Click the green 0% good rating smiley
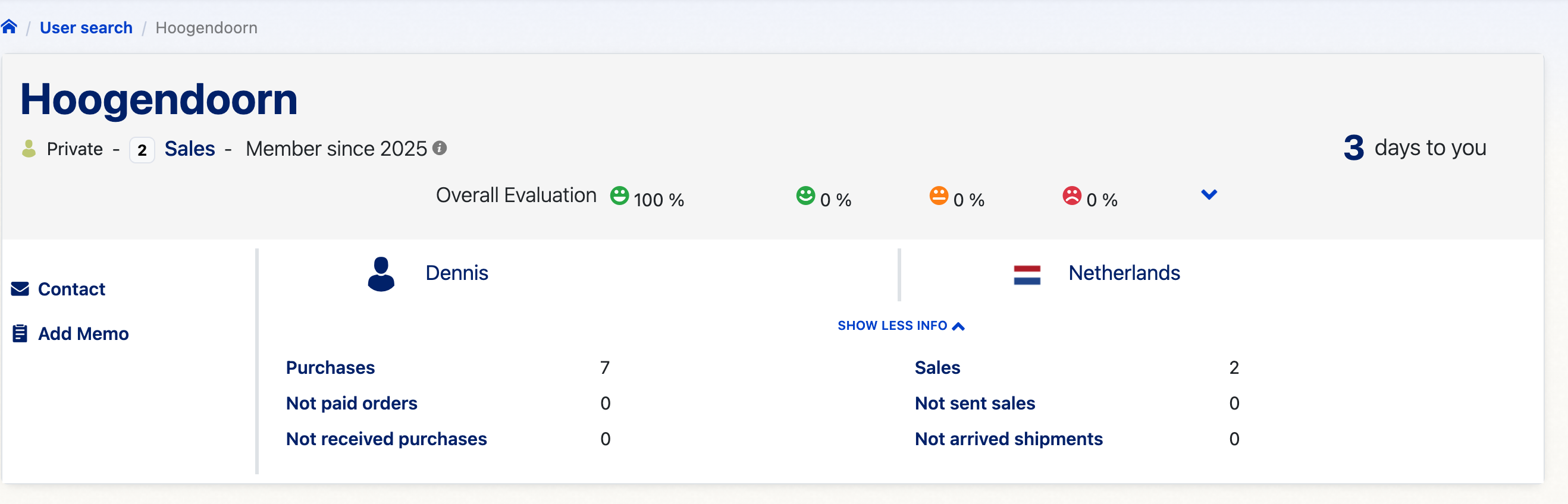The image size is (1568, 504). point(805,196)
